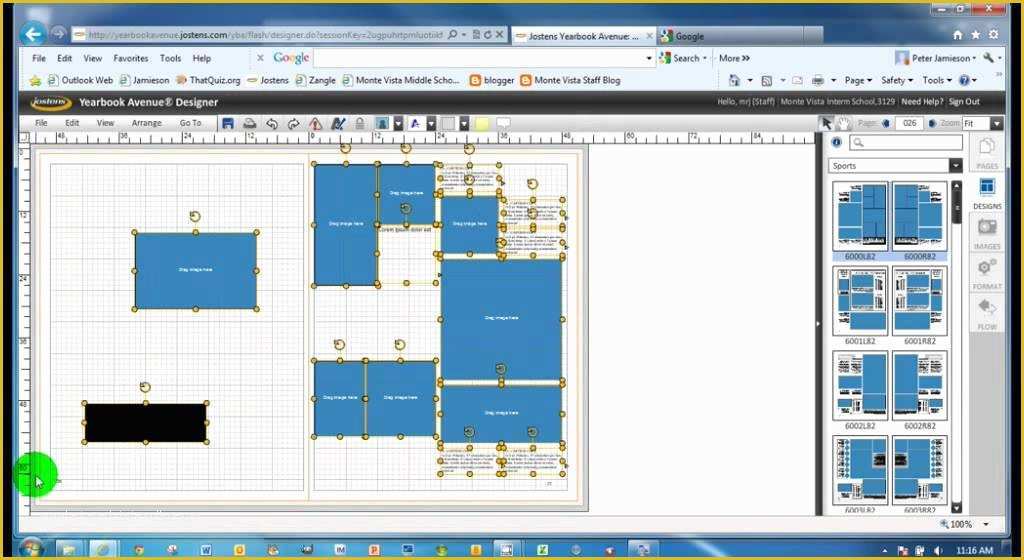Image resolution: width=1024 pixels, height=560 pixels.
Task: Click the red warning triangle icon
Action: point(315,123)
